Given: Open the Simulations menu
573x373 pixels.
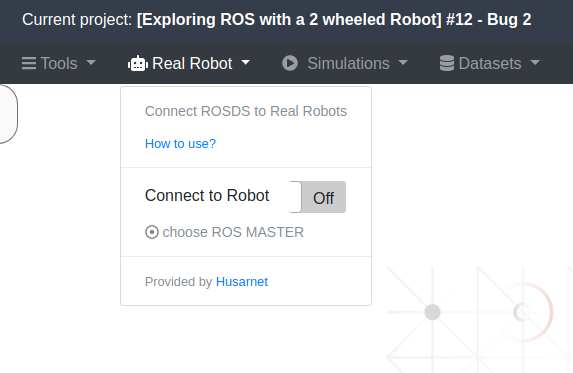Looking at the screenshot, I should coord(349,64).
